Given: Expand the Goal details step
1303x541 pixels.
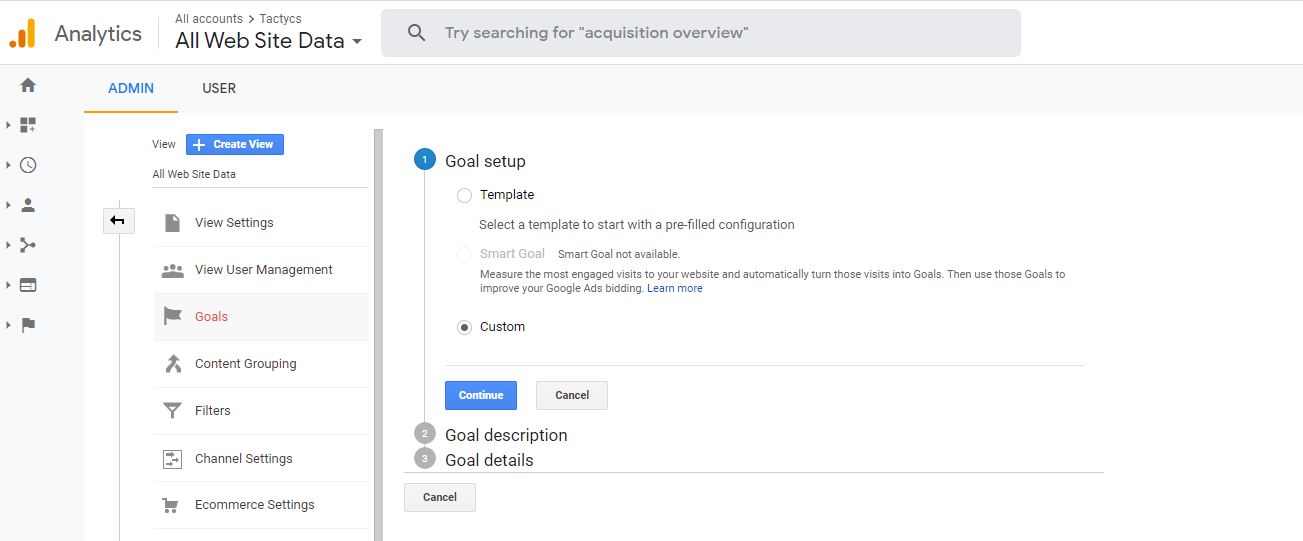Looking at the screenshot, I should click(489, 460).
